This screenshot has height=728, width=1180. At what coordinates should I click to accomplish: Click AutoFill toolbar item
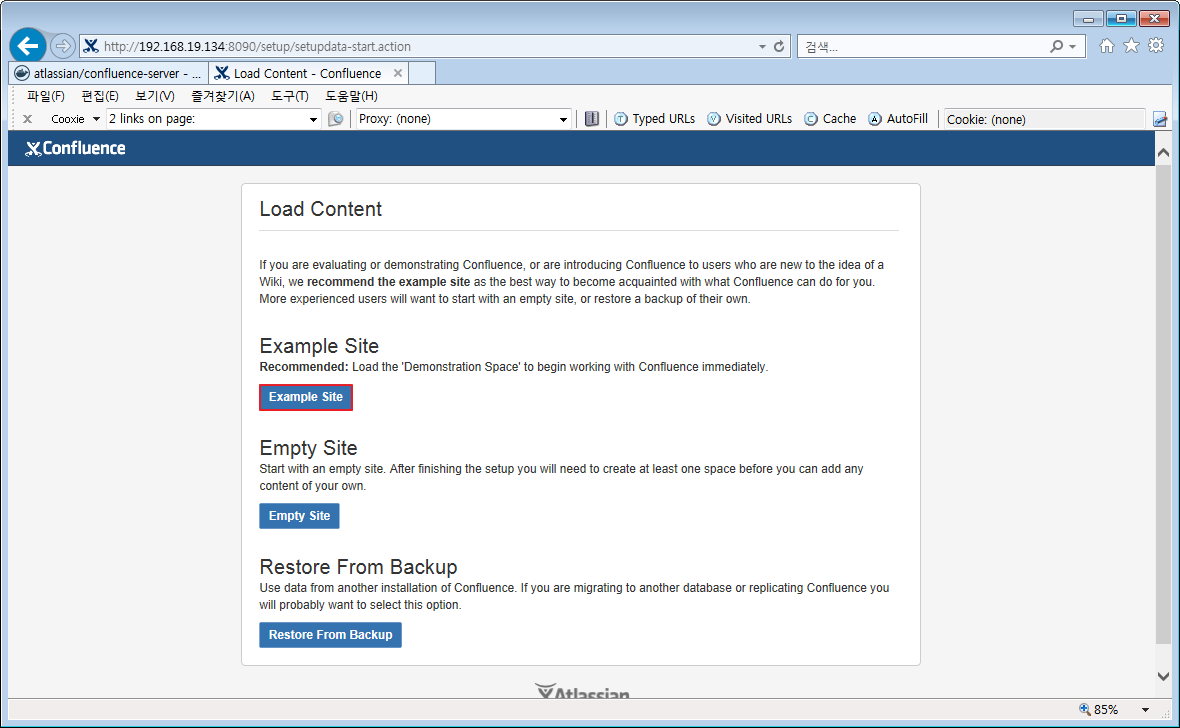click(x=898, y=119)
